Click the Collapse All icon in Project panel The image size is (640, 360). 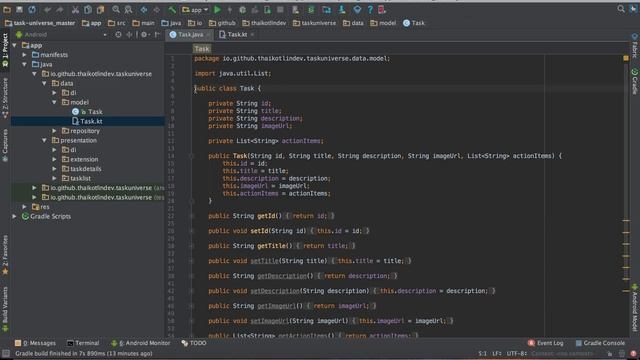pos(129,35)
